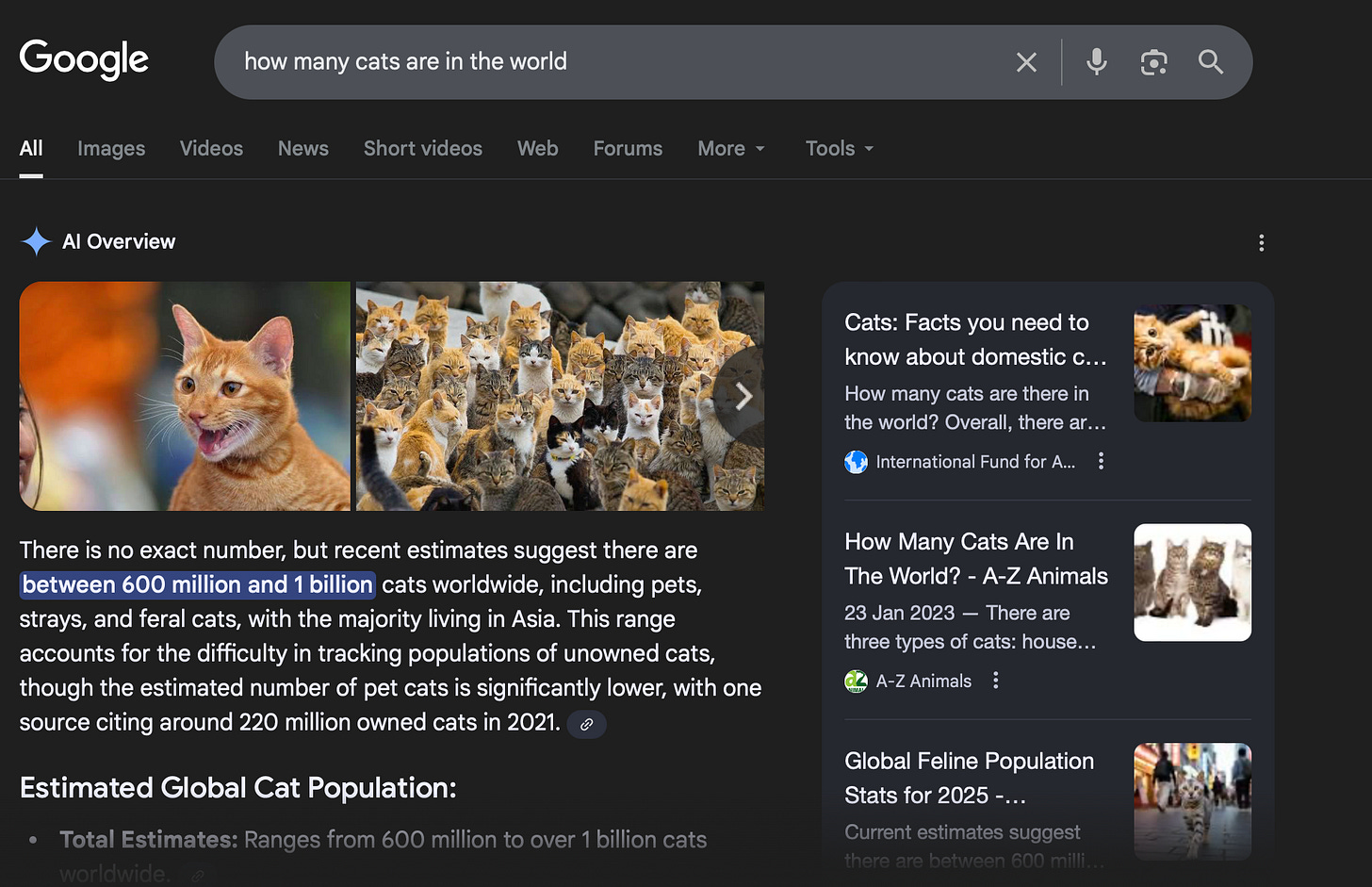1372x887 pixels.
Task: Click the A-Z Animals favicon
Action: pyautogui.click(x=856, y=681)
